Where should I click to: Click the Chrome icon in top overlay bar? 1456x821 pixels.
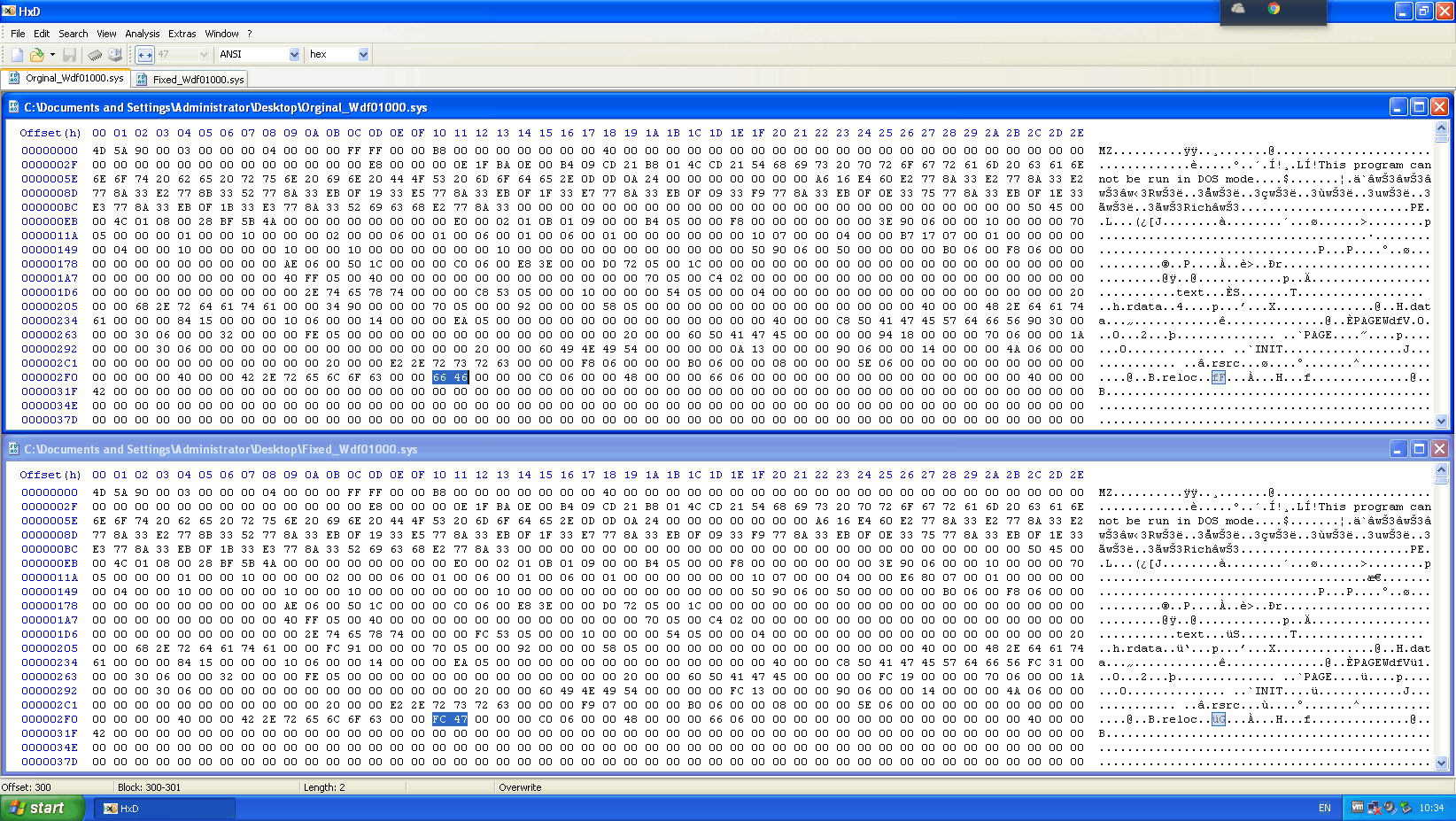[1274, 9]
